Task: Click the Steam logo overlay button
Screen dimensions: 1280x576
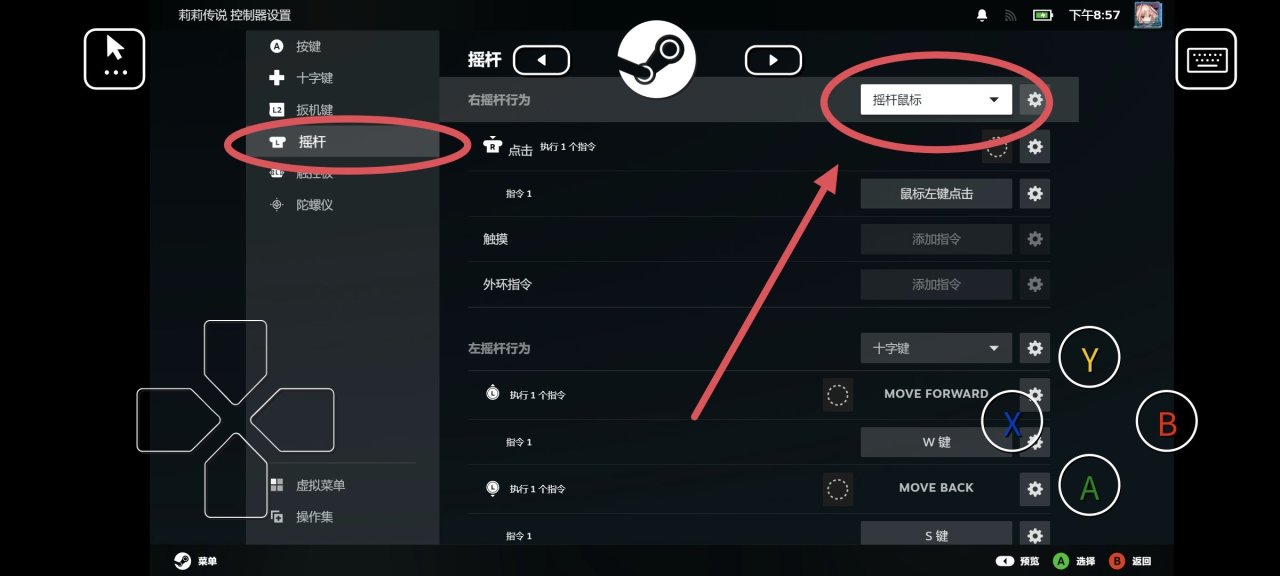Action: 656,59
